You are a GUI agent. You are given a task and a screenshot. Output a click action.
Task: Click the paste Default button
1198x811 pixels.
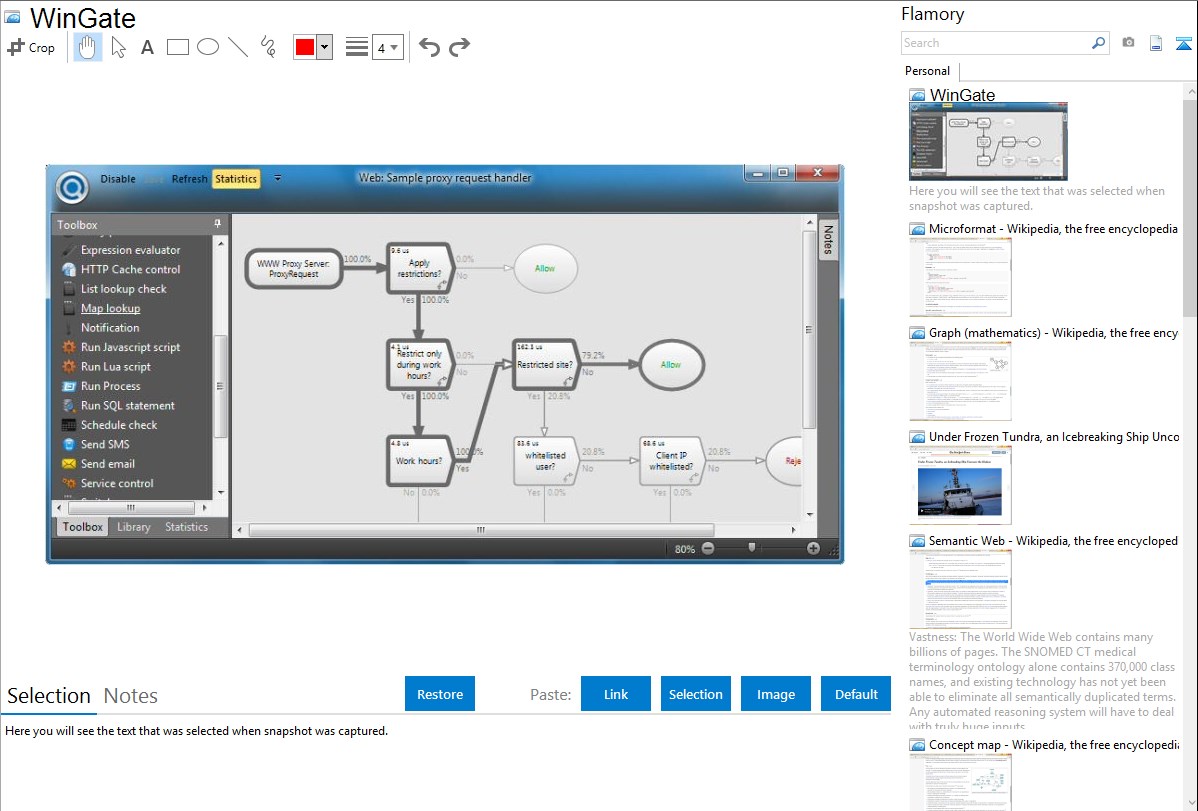click(x=856, y=694)
